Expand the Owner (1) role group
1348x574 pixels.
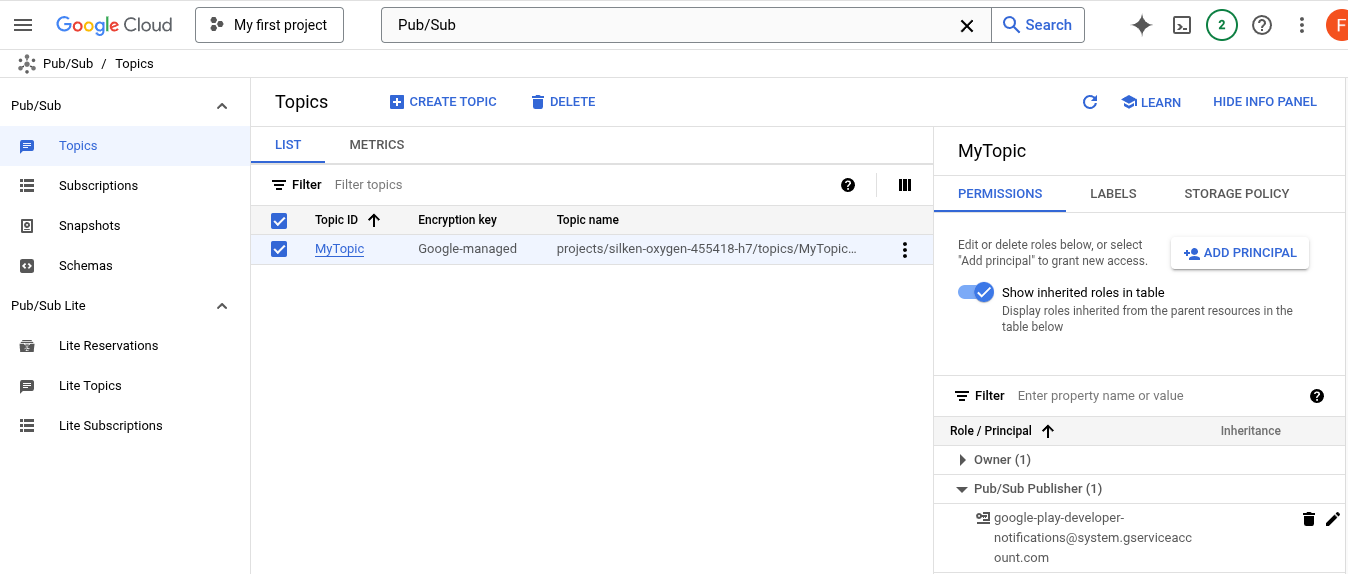(x=962, y=460)
